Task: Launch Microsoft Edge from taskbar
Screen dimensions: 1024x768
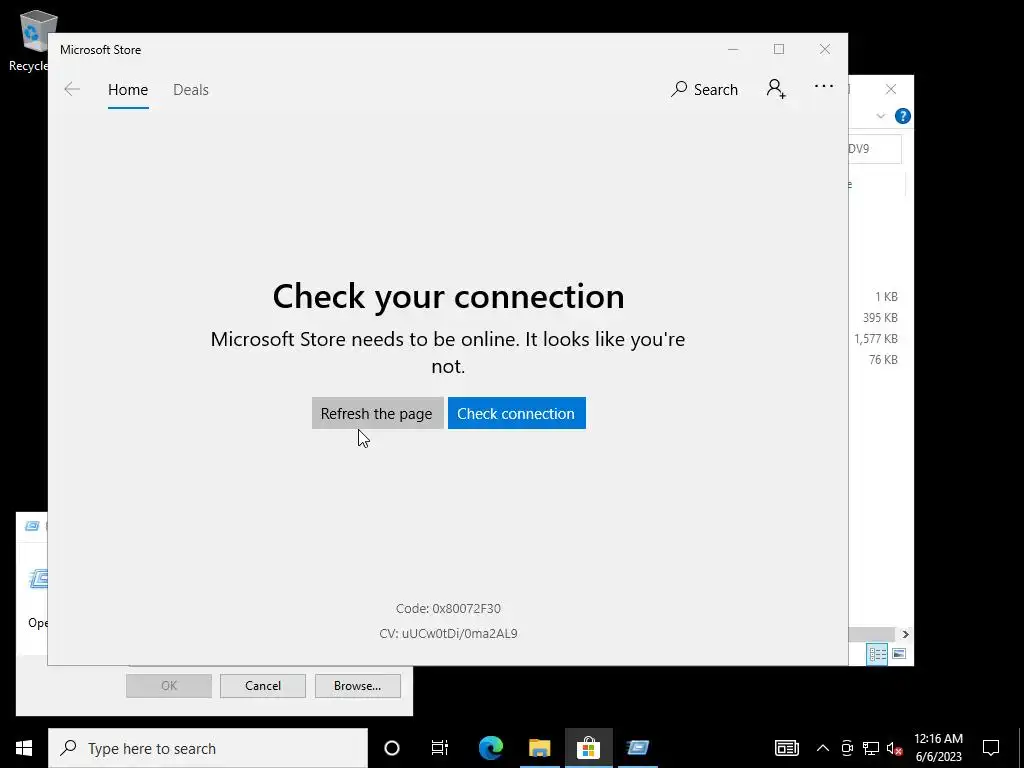Action: [490, 748]
